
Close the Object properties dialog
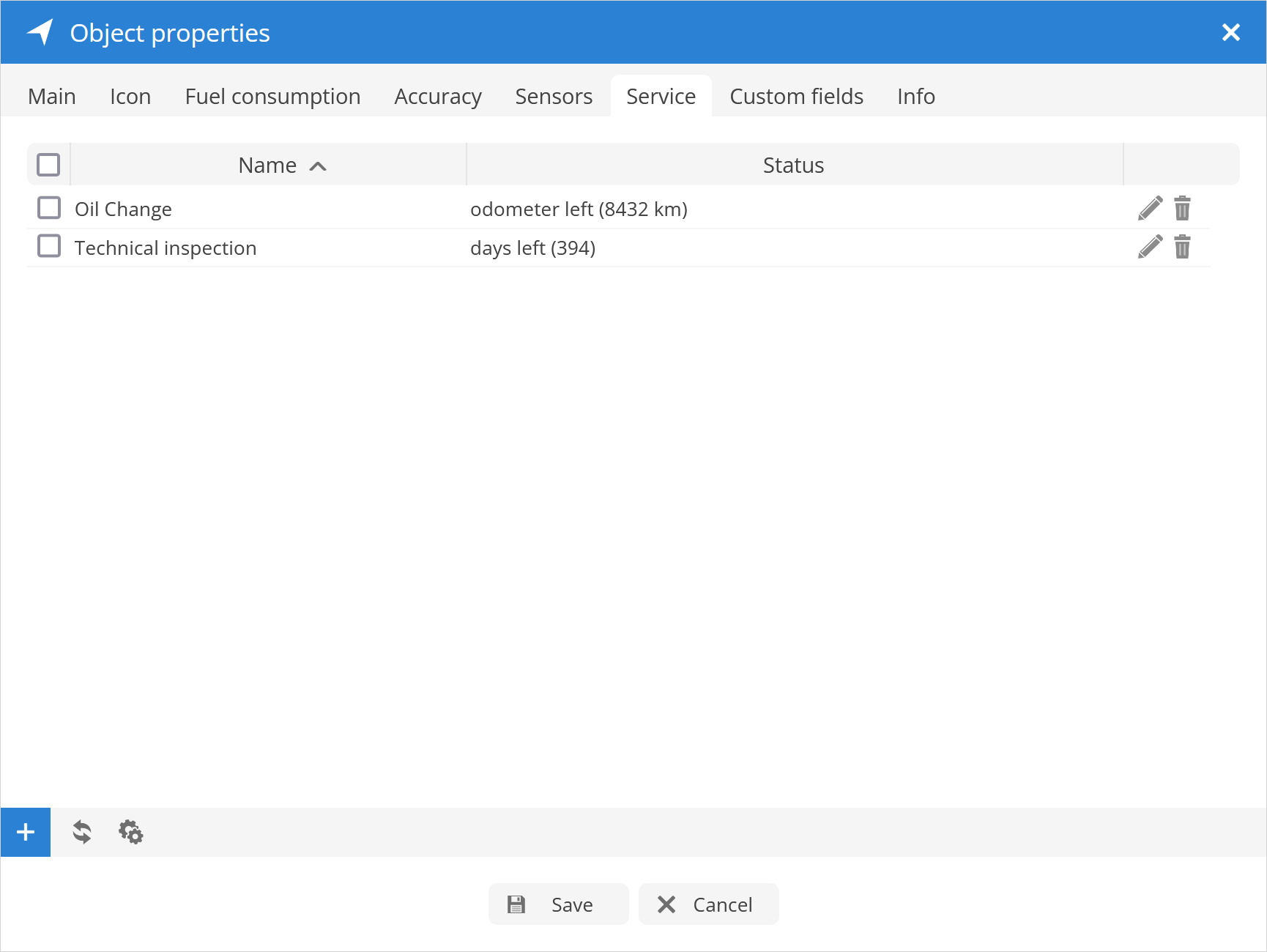coord(1230,32)
